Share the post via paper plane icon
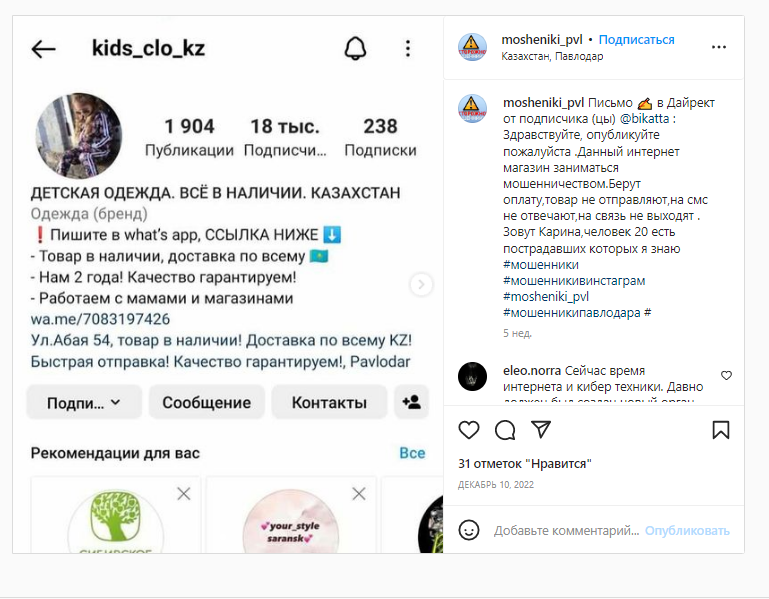The image size is (769, 599). point(541,429)
